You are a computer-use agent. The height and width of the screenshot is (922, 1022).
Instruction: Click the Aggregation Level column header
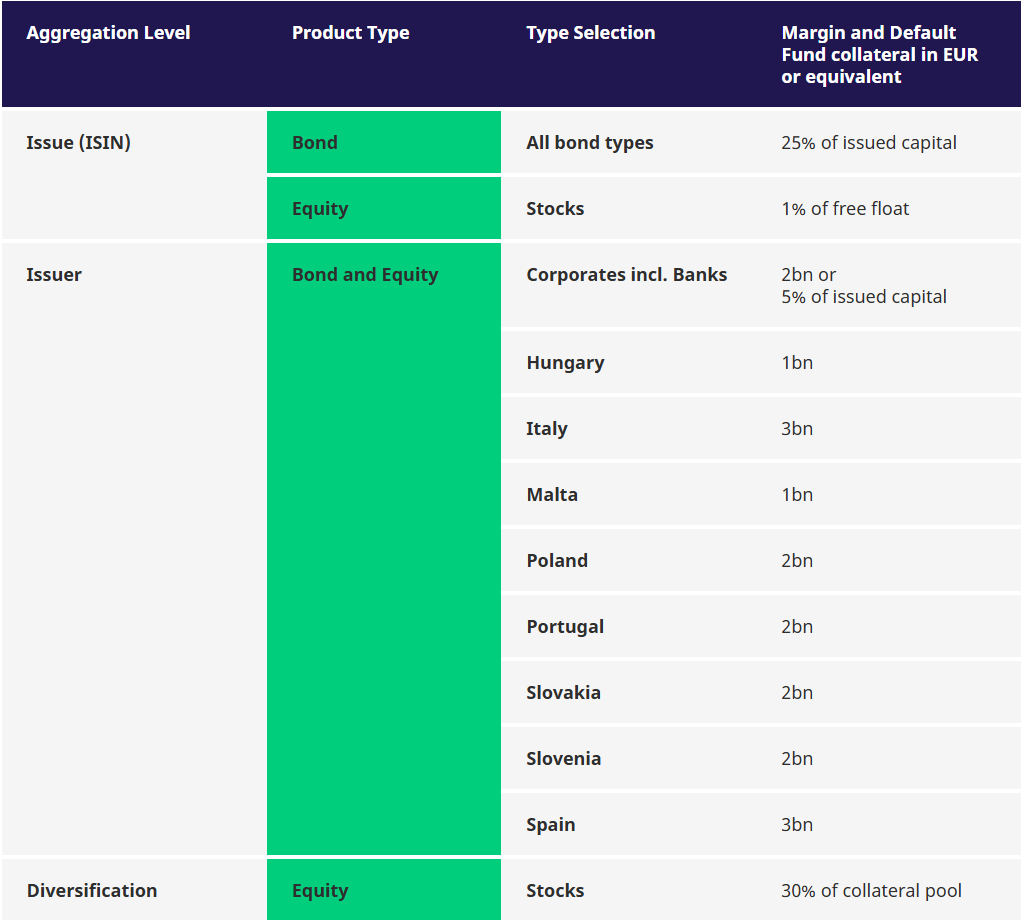coord(108,33)
